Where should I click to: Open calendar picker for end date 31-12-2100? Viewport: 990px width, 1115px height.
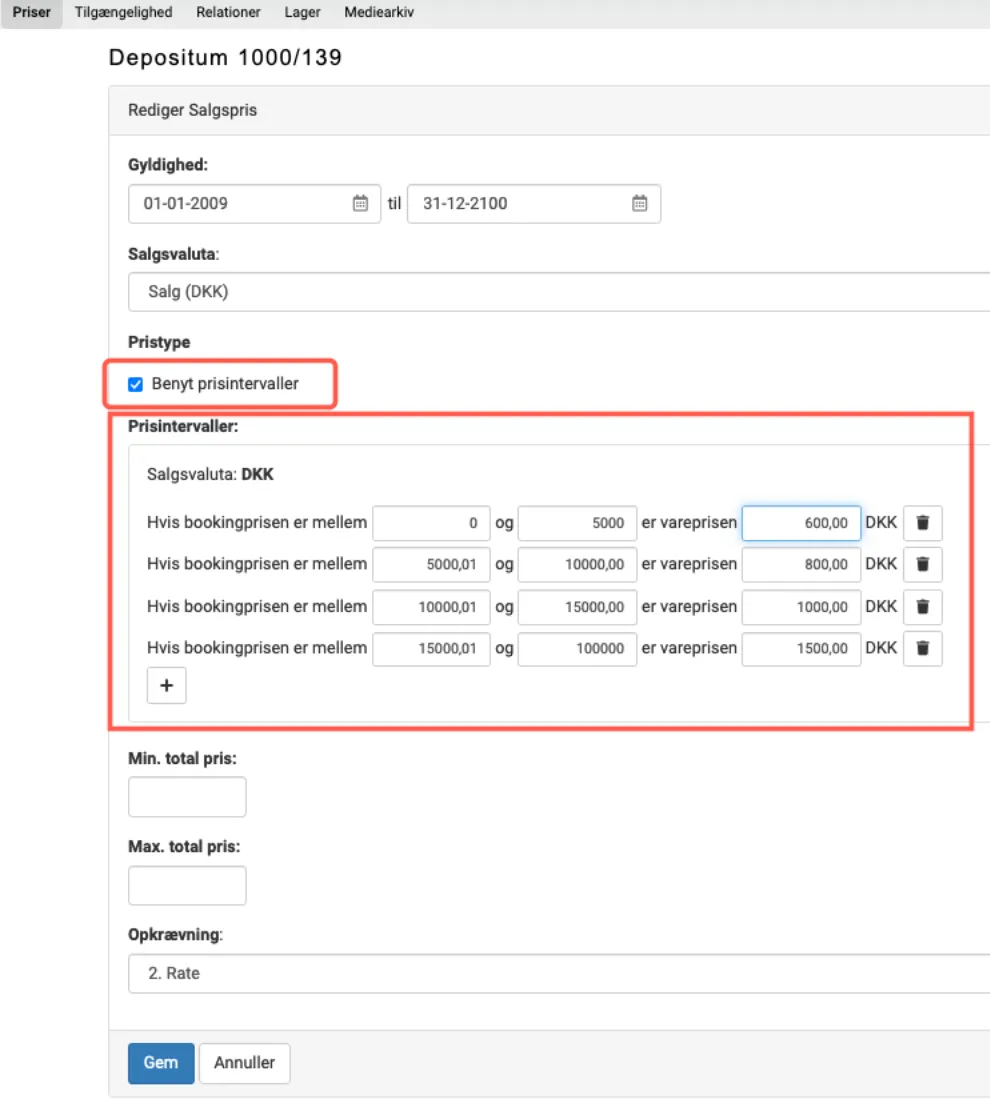(x=639, y=204)
